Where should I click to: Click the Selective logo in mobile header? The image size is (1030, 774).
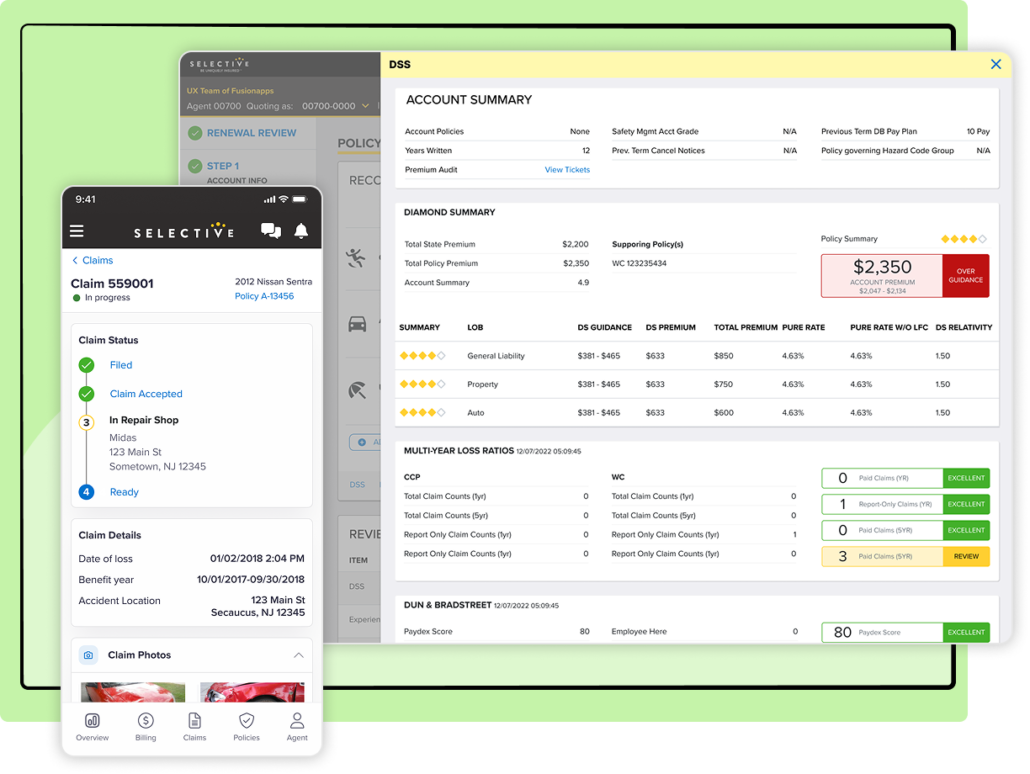click(x=184, y=231)
